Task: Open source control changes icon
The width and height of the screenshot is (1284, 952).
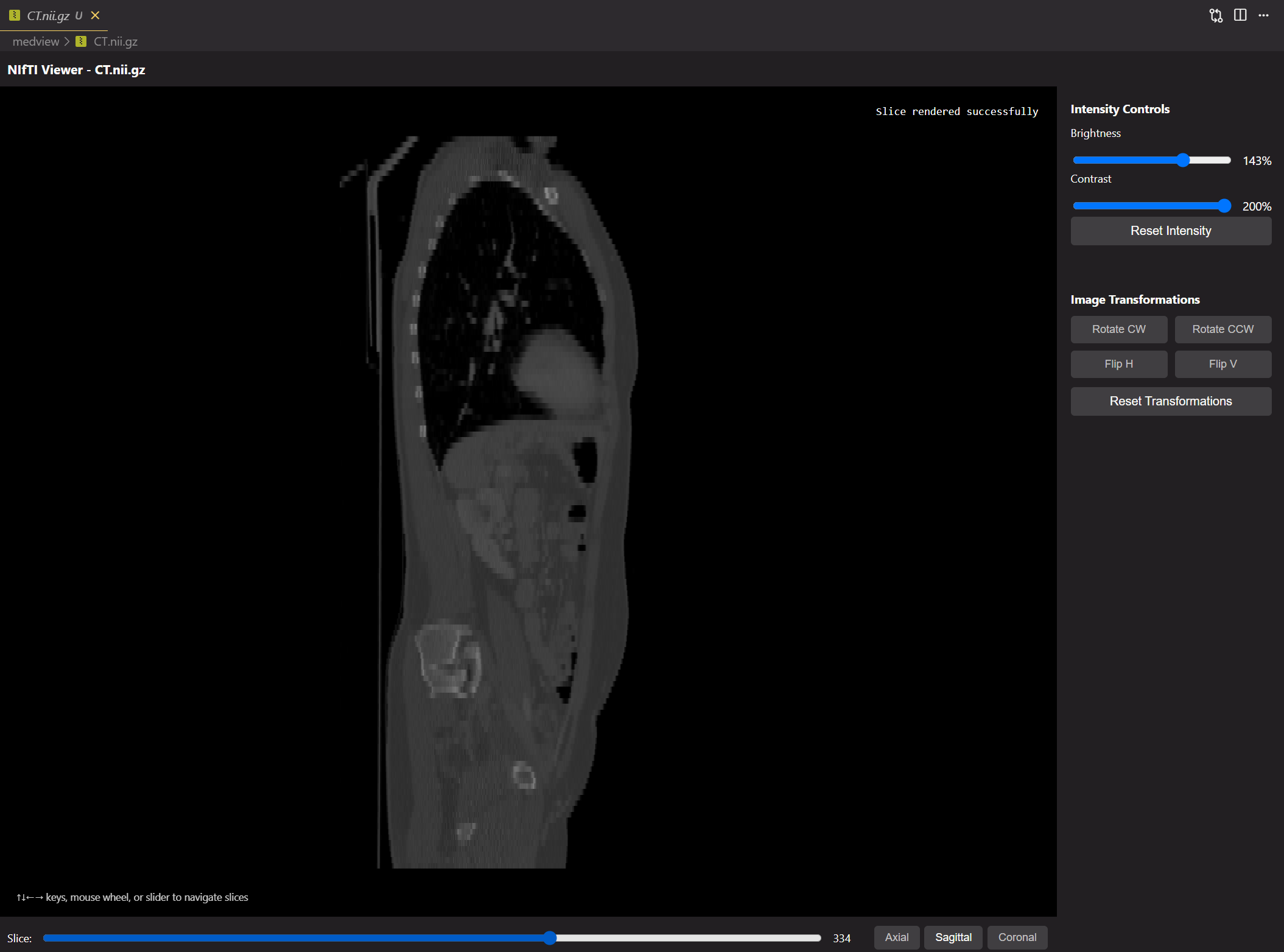Action: (1216, 15)
